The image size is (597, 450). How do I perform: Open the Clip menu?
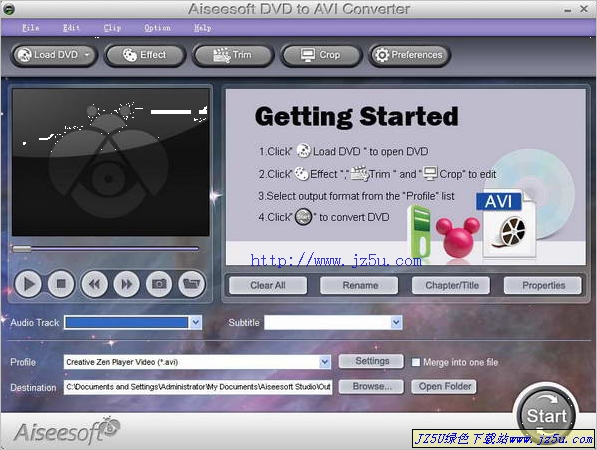click(x=112, y=28)
